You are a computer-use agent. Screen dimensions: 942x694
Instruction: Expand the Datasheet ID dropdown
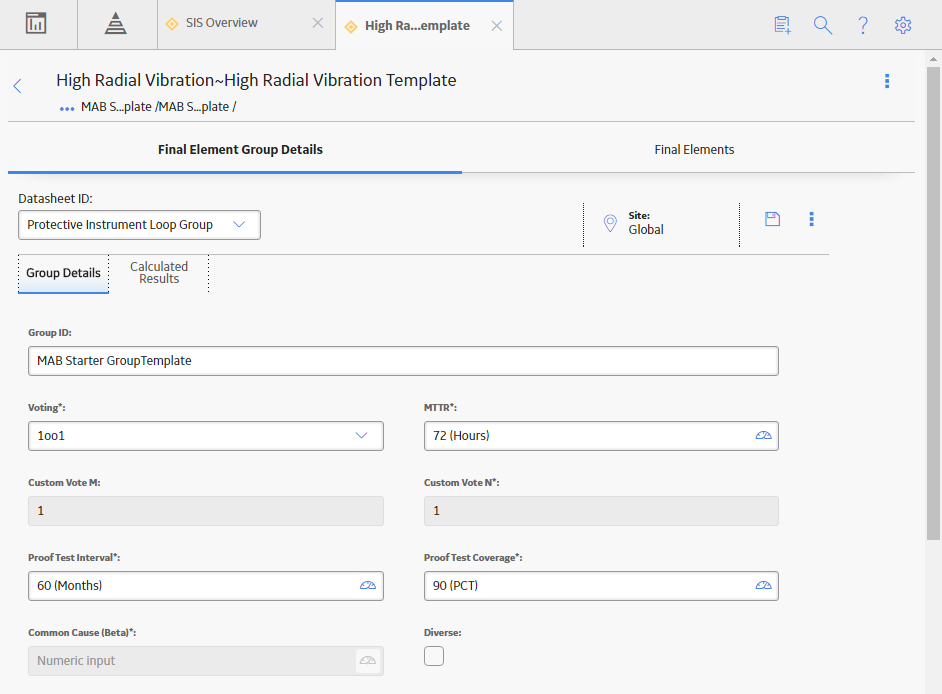(x=139, y=225)
